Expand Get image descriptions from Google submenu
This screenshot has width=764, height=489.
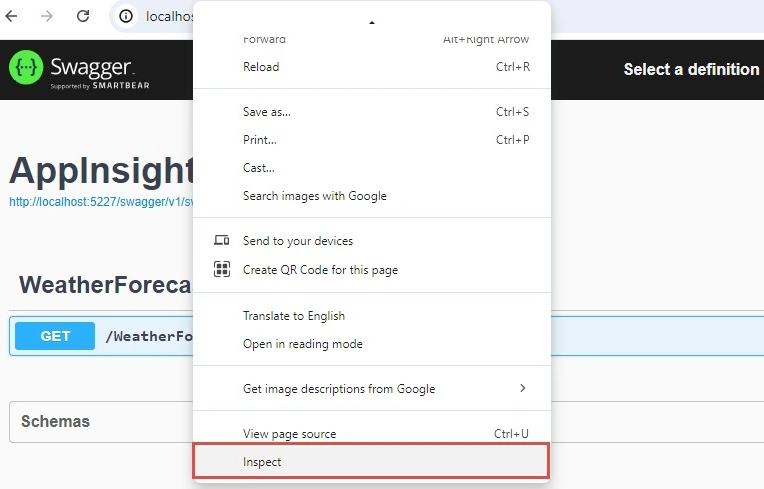pyautogui.click(x=372, y=388)
